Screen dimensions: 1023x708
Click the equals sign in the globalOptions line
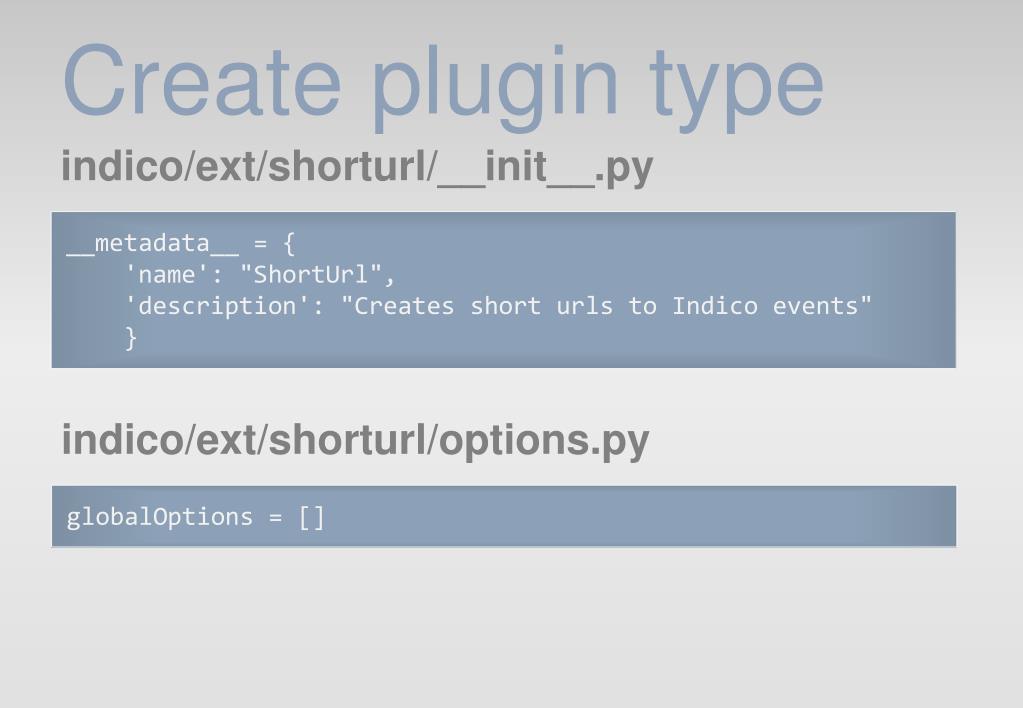tap(276, 518)
